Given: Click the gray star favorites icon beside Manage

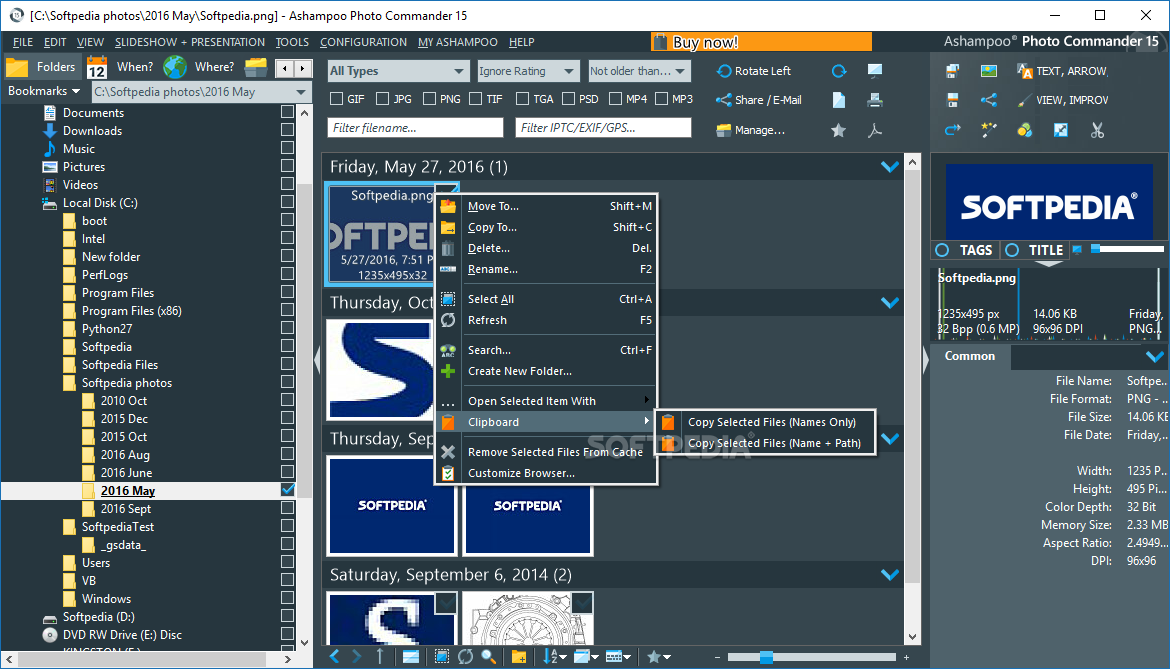Looking at the screenshot, I should coord(839,131).
